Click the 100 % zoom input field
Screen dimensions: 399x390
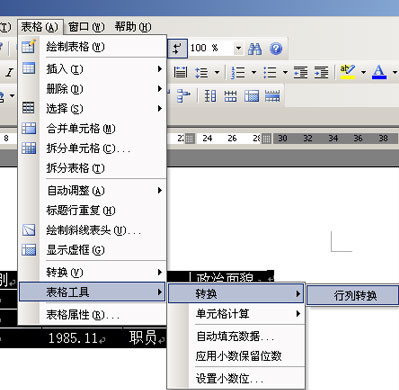(211, 48)
